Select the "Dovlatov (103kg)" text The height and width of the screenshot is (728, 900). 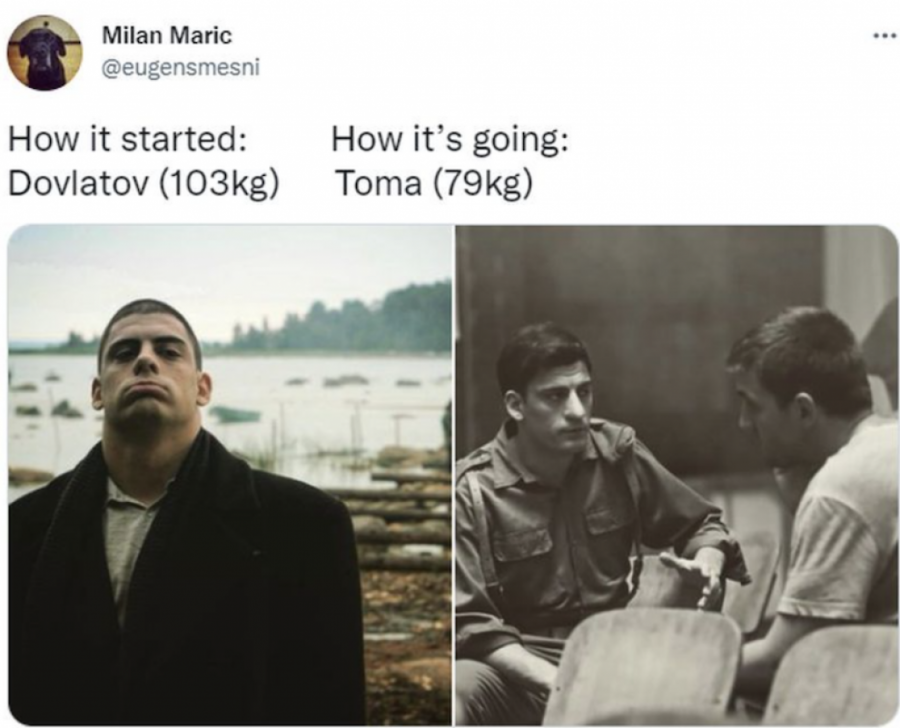tap(144, 184)
